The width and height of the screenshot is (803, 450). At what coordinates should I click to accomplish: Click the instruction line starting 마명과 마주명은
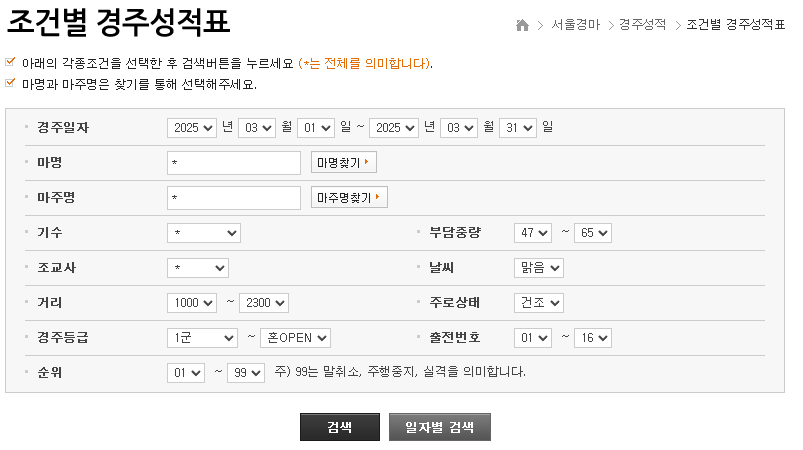pyautogui.click(x=139, y=84)
